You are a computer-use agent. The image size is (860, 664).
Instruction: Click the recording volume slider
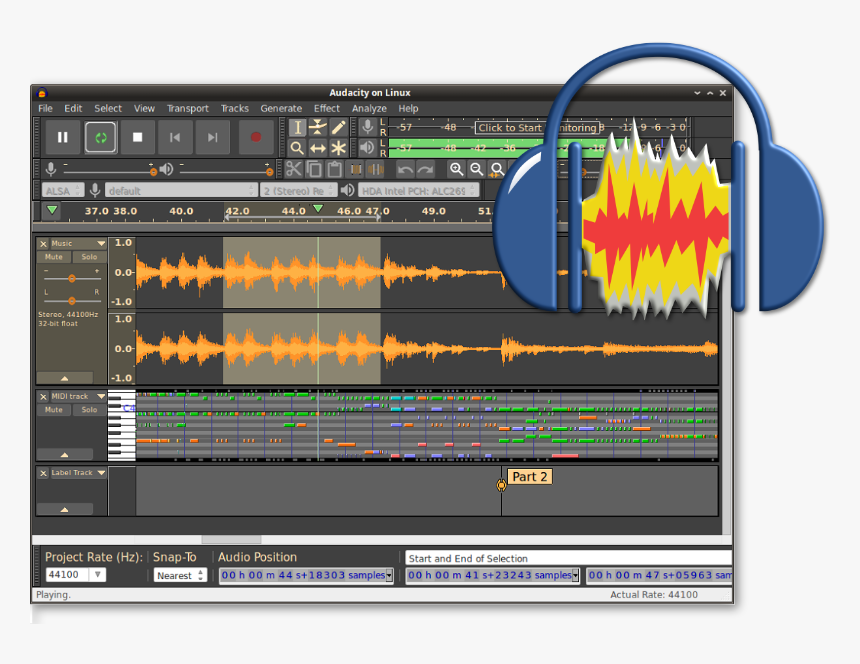click(109, 171)
